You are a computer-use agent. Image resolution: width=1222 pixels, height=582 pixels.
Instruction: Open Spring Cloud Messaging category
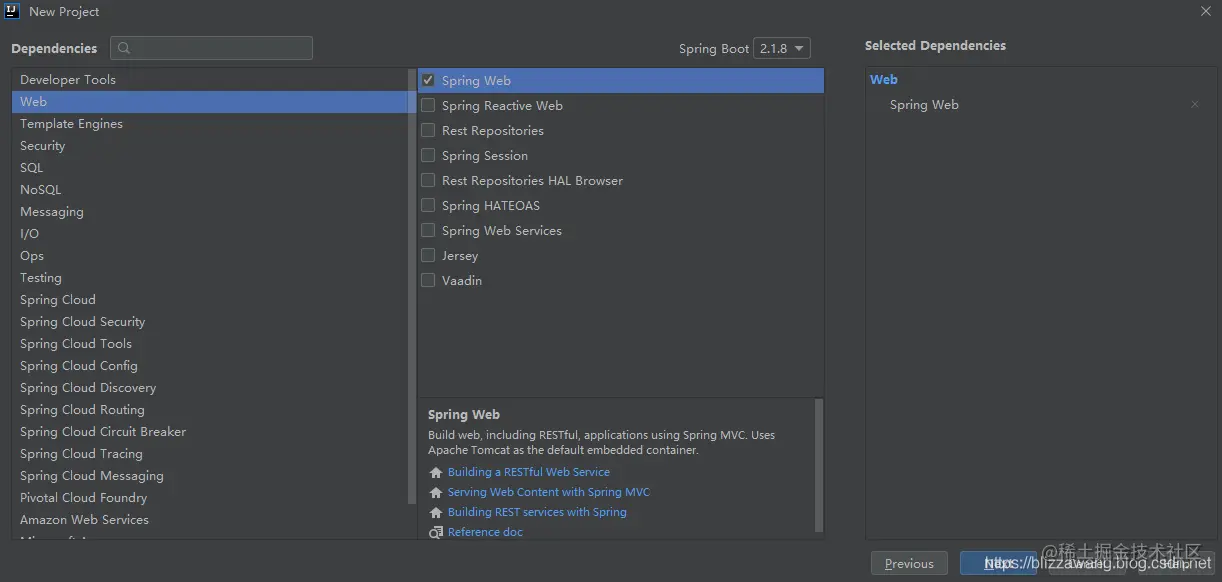tap(210, 476)
